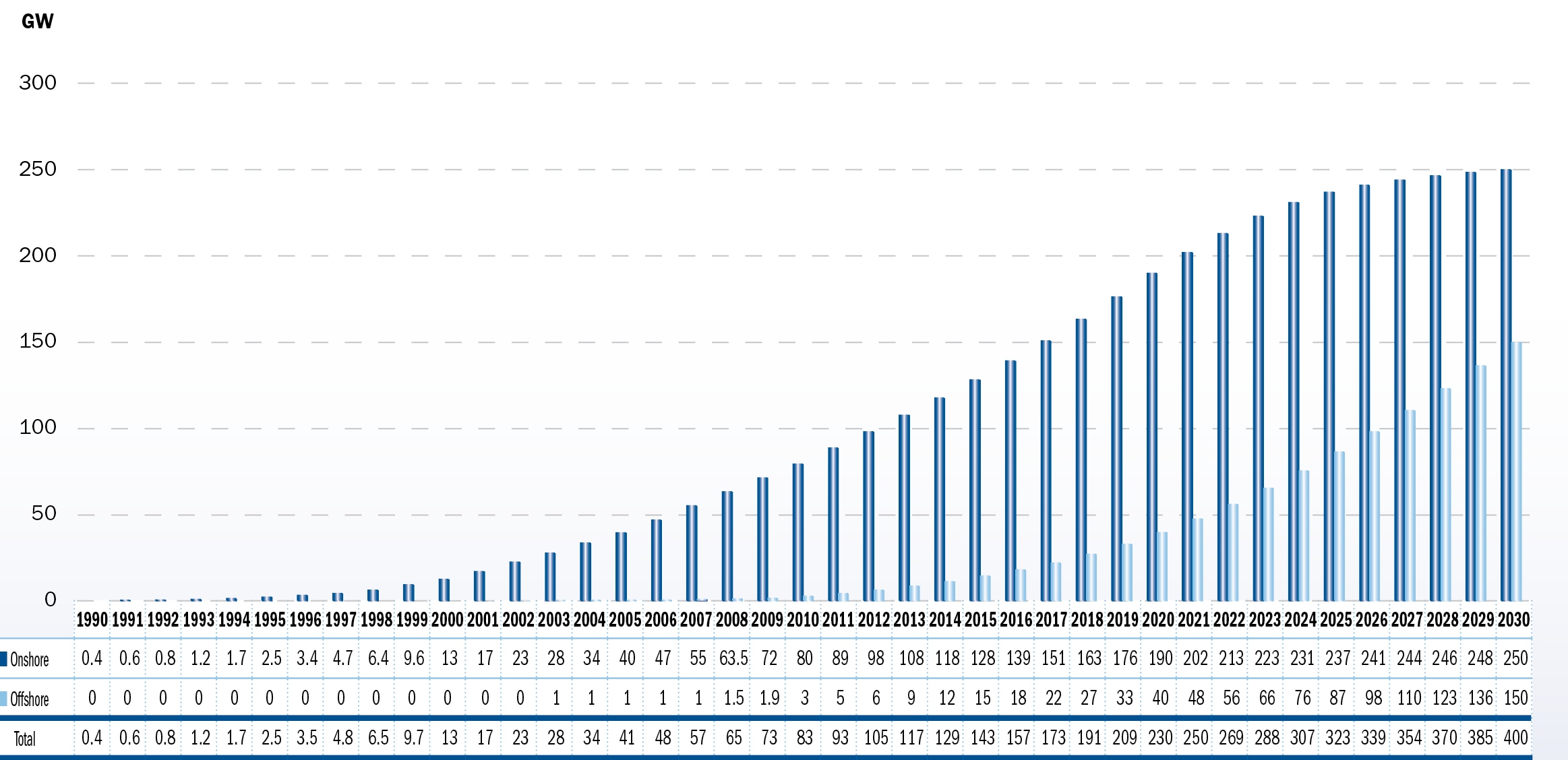
Task: Click the Offshore value 87 for 2025
Action: [1337, 698]
